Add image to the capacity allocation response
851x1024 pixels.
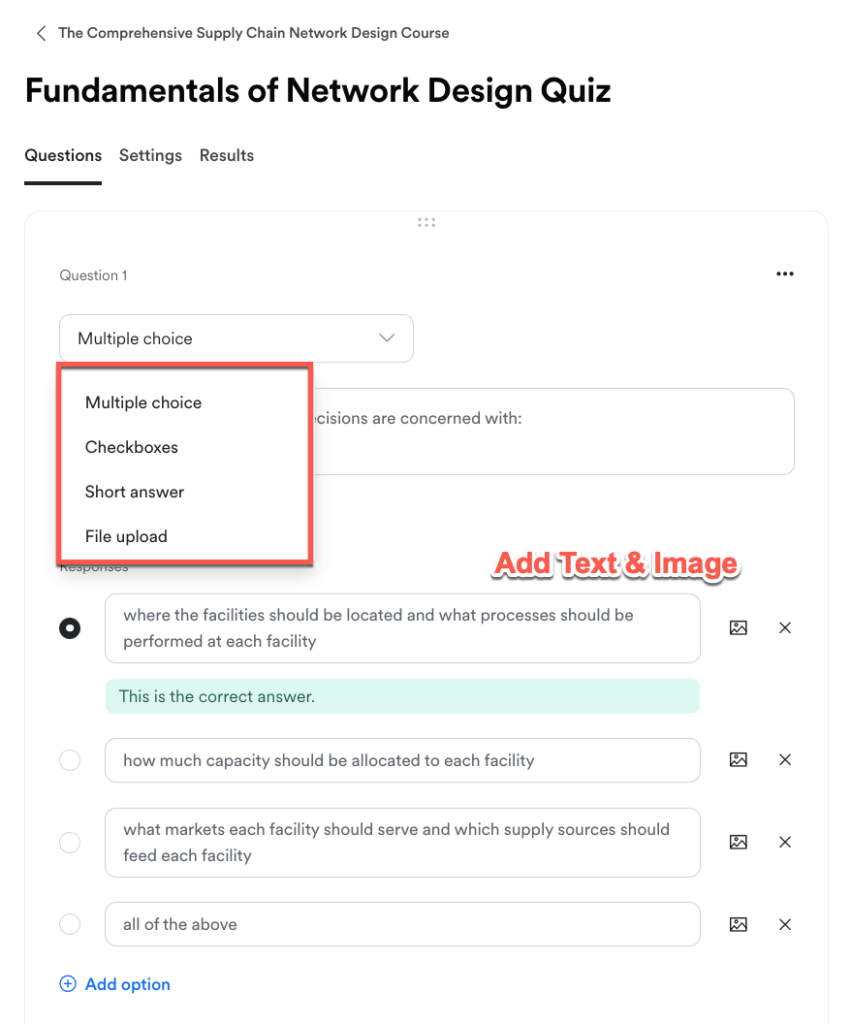click(738, 760)
